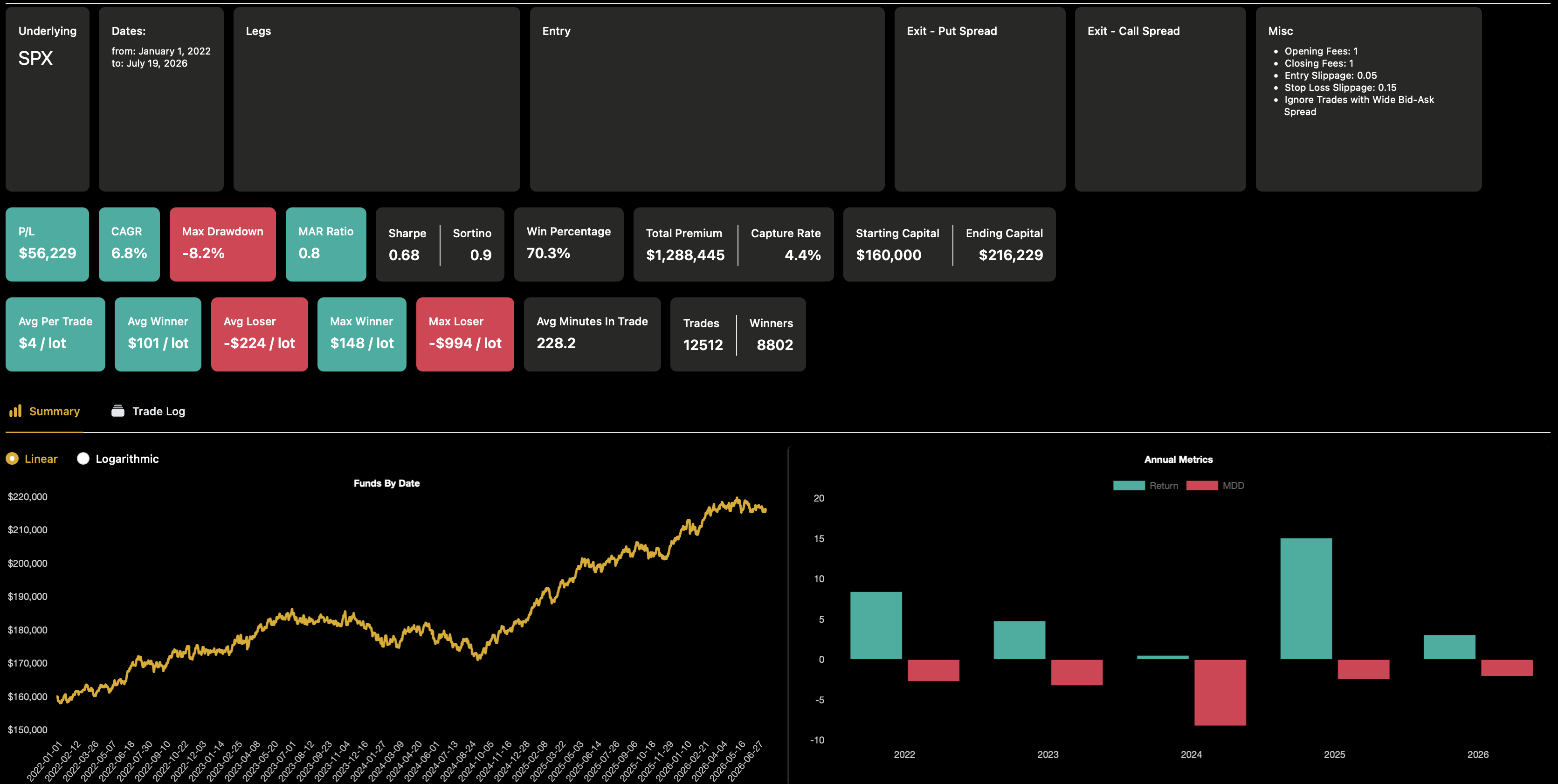Click the Starting Capital $160,000 value
The height and width of the screenshot is (784, 1558).
(x=889, y=255)
